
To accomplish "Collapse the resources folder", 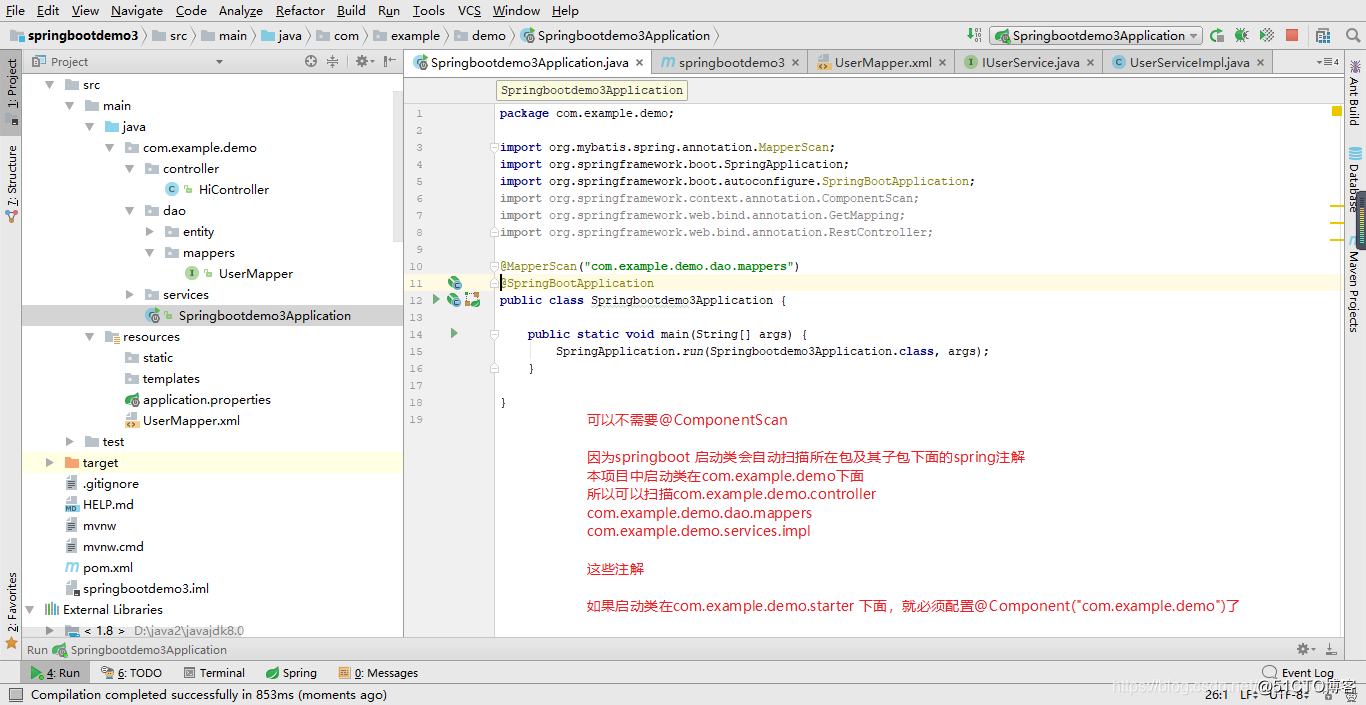I will 89,337.
